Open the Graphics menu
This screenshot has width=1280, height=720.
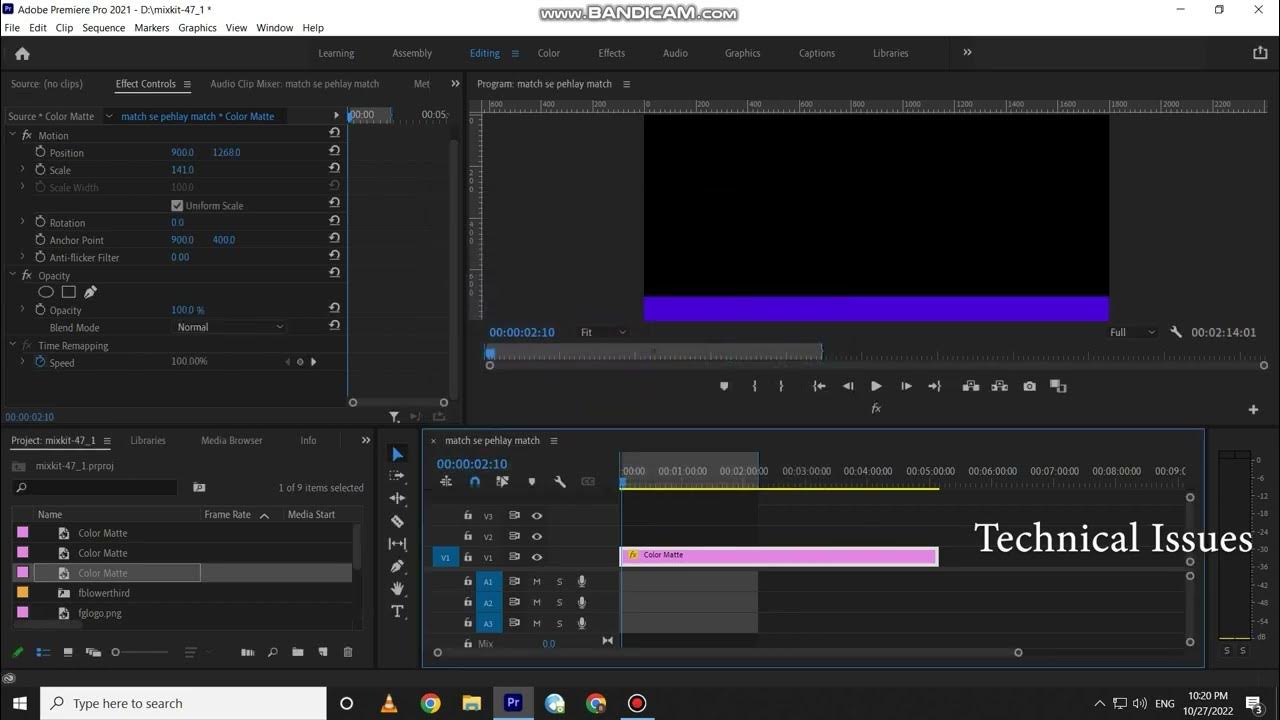click(197, 28)
